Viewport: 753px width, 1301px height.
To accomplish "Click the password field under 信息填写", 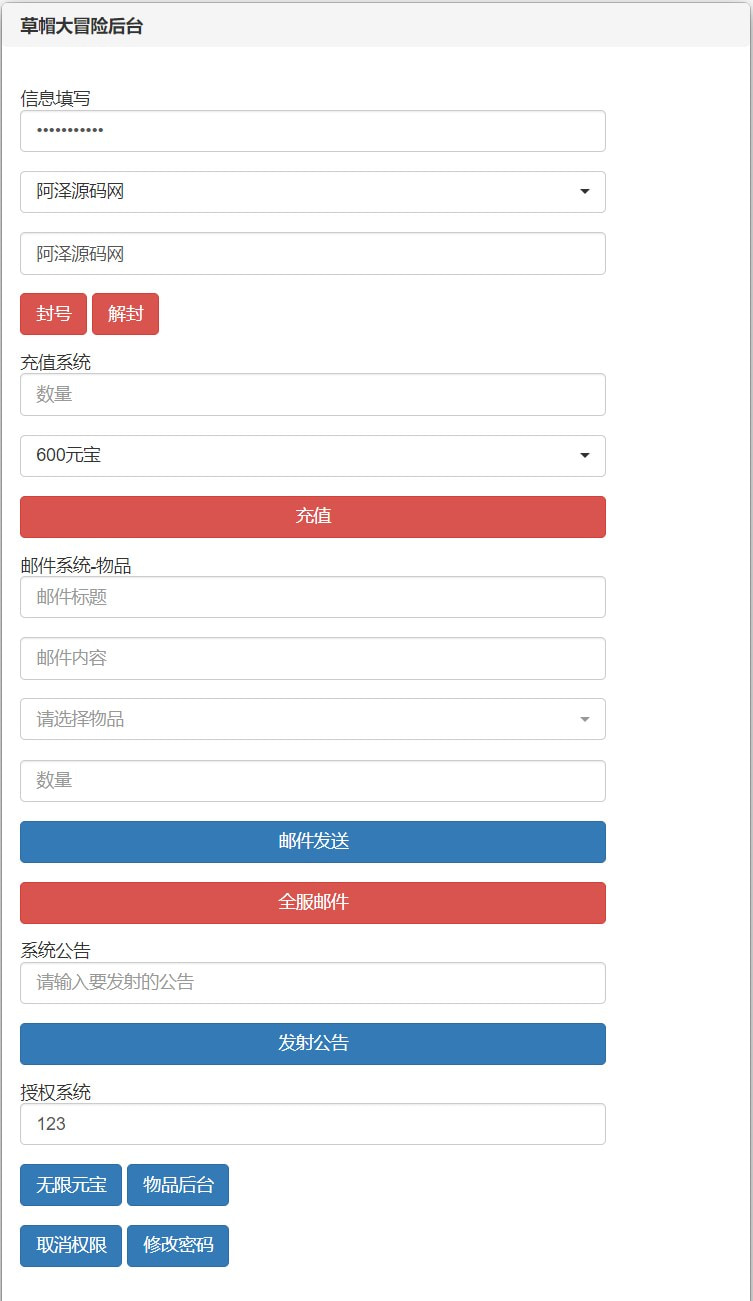I will coord(312,131).
